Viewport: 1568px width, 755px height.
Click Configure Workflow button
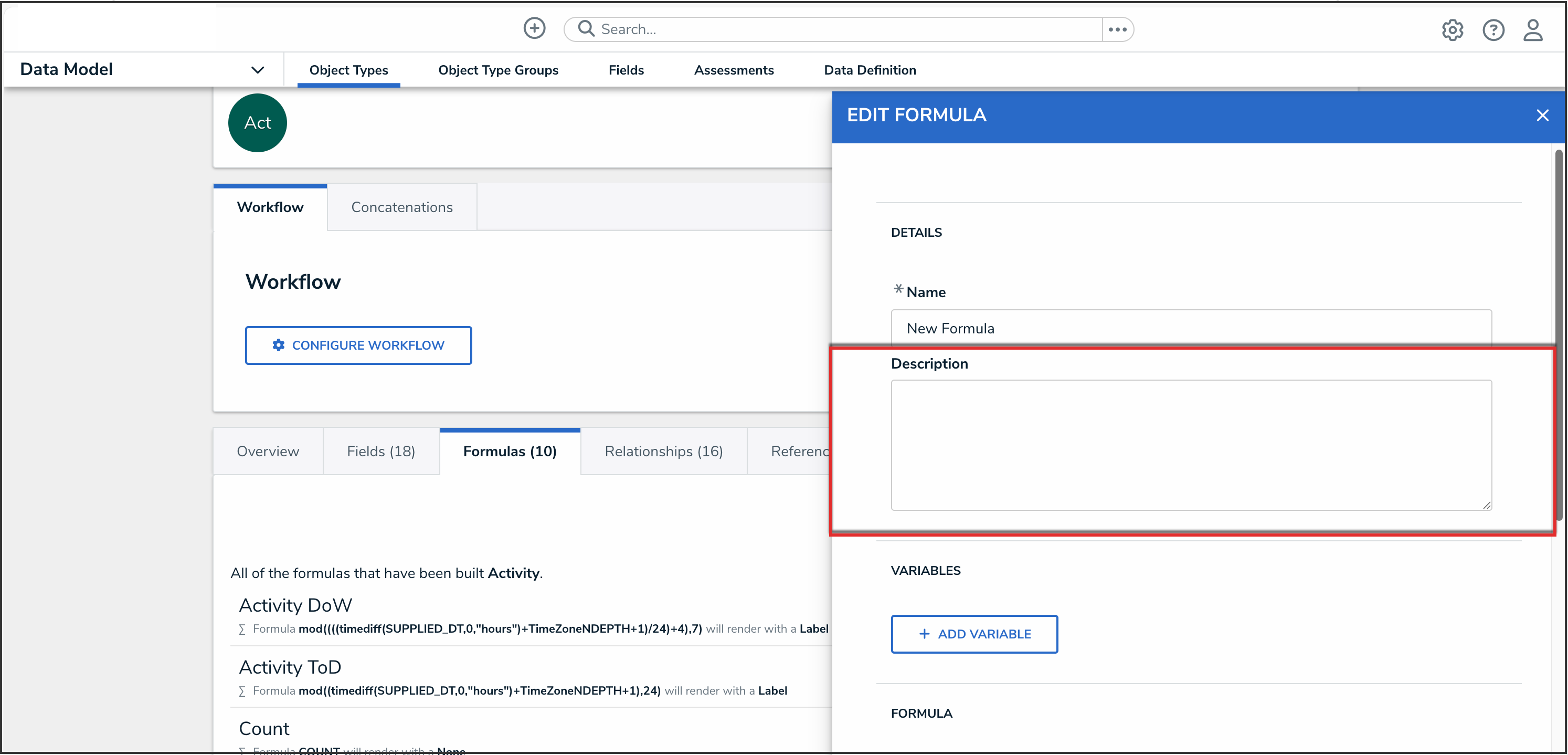[358, 345]
